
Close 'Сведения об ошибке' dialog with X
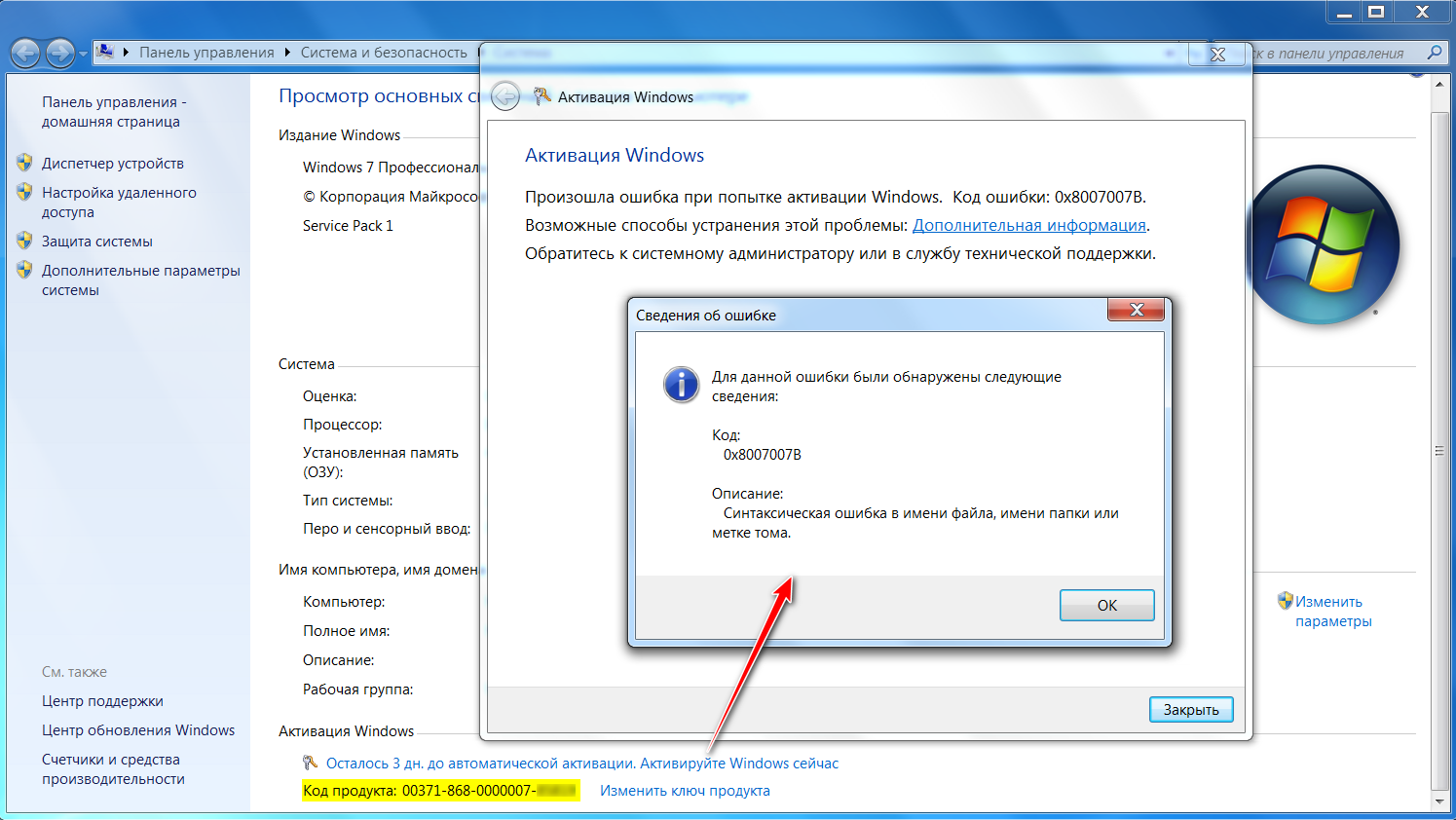[x=1136, y=310]
